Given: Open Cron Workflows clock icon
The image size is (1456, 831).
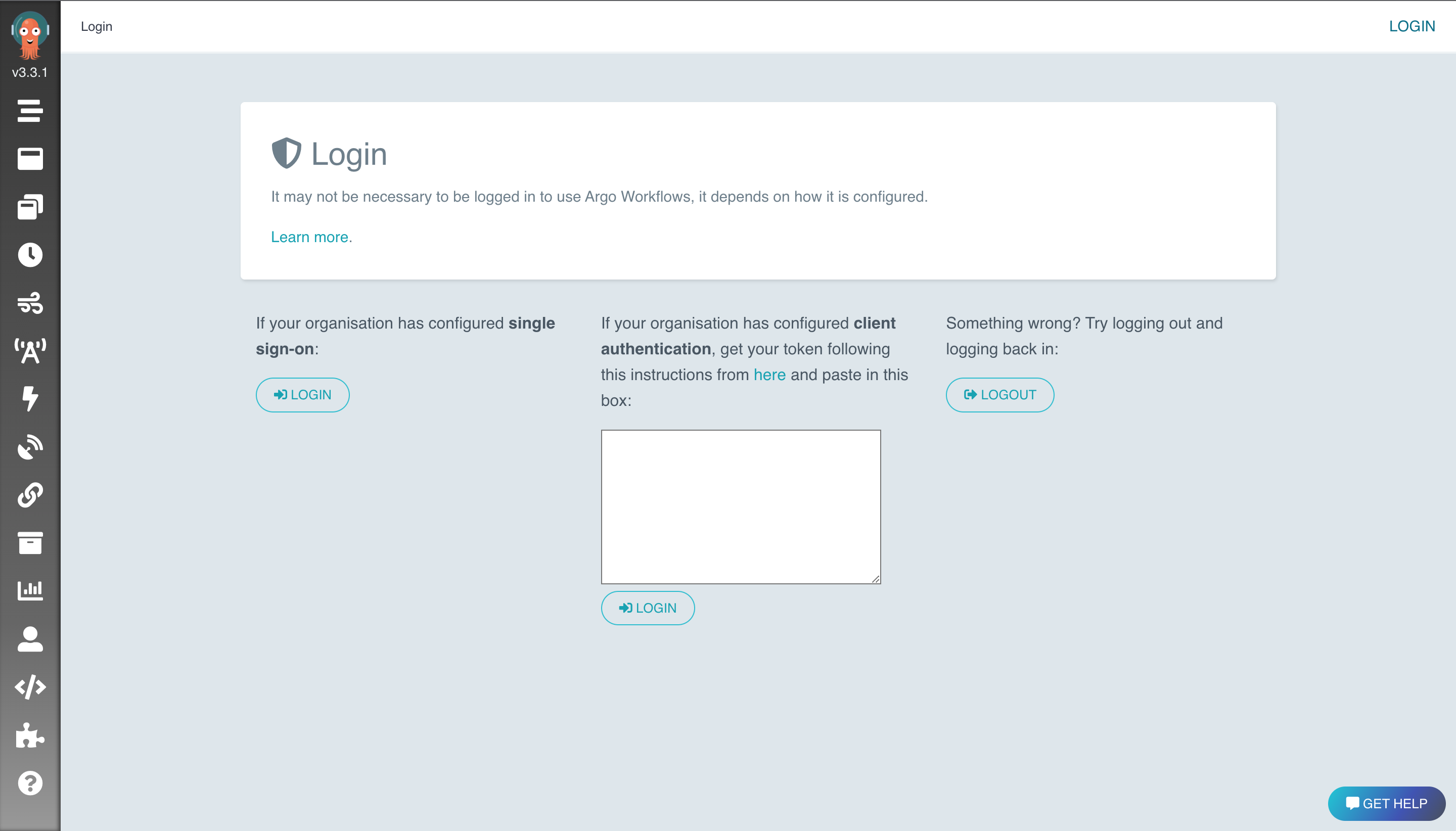Looking at the screenshot, I should tap(30, 255).
